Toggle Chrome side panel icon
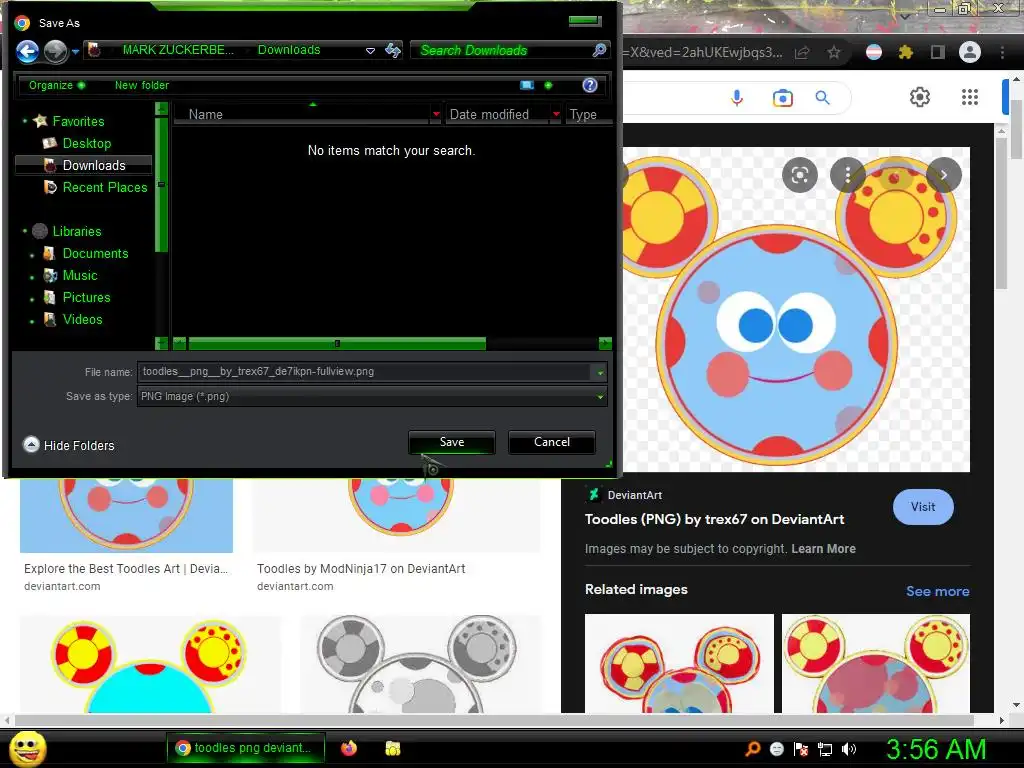This screenshot has width=1024, height=768. point(938,52)
